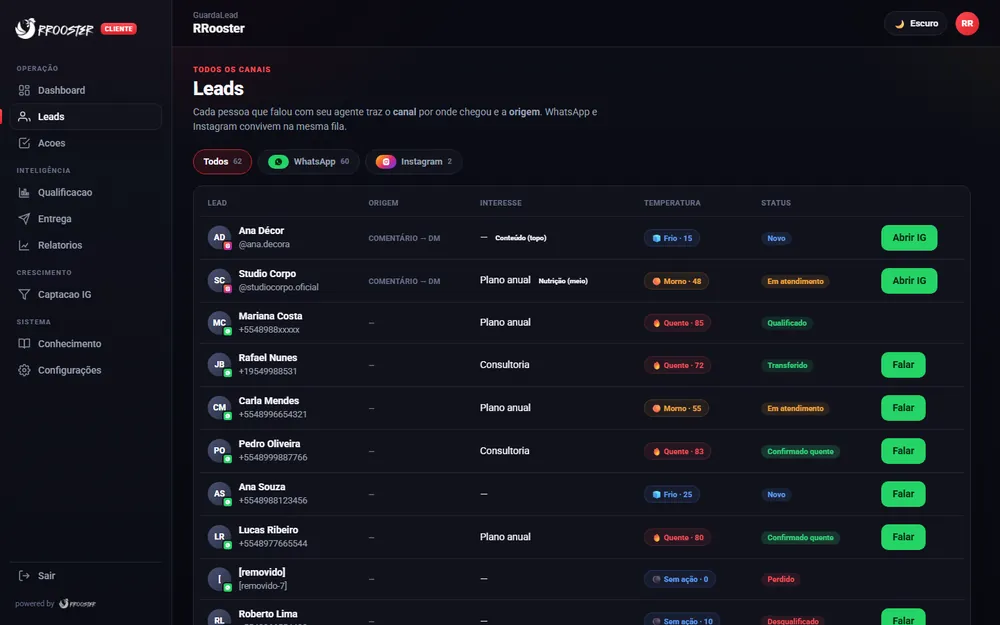Select Leads in the sidebar

(x=85, y=117)
